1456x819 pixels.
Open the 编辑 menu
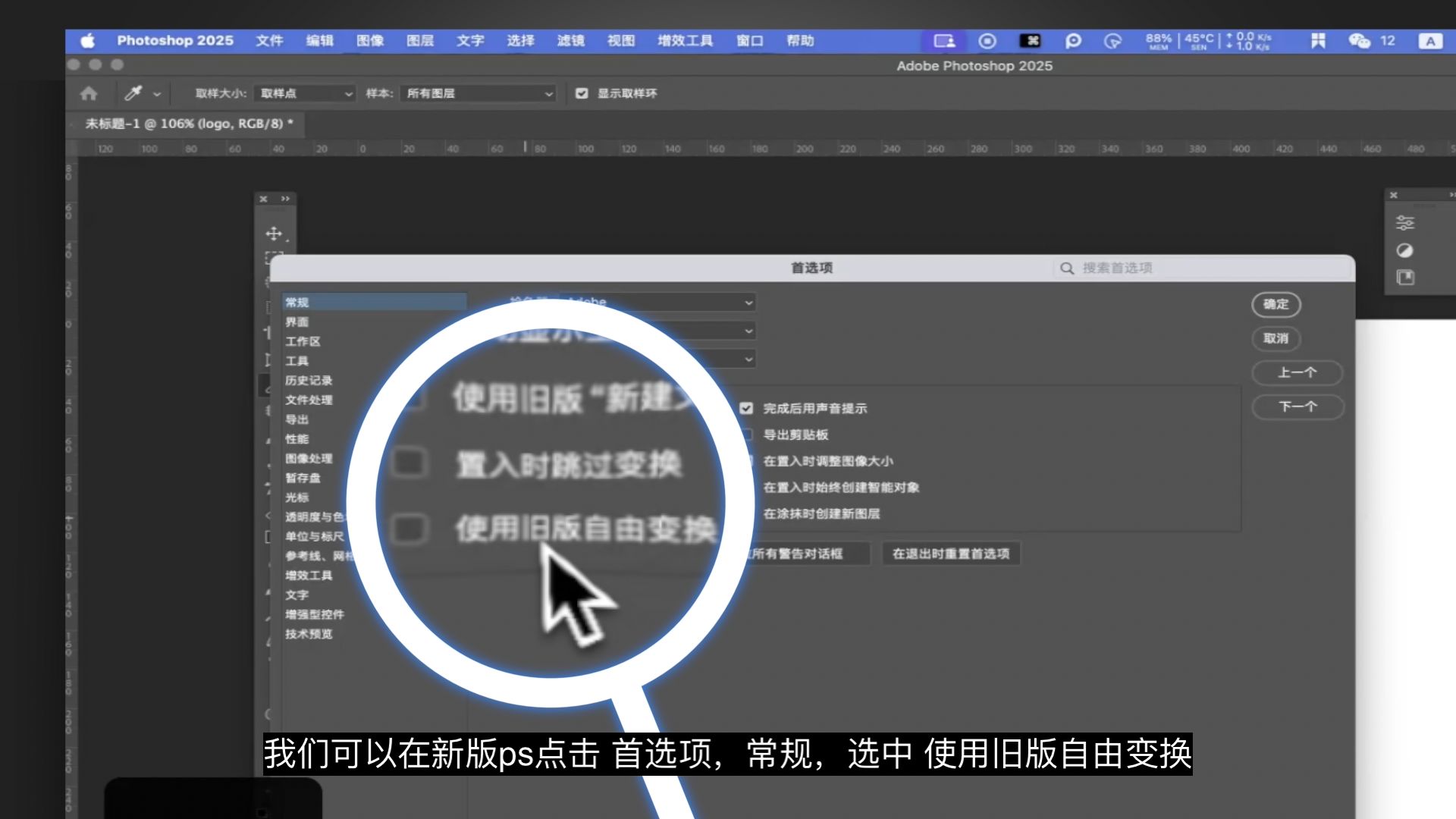(x=319, y=41)
